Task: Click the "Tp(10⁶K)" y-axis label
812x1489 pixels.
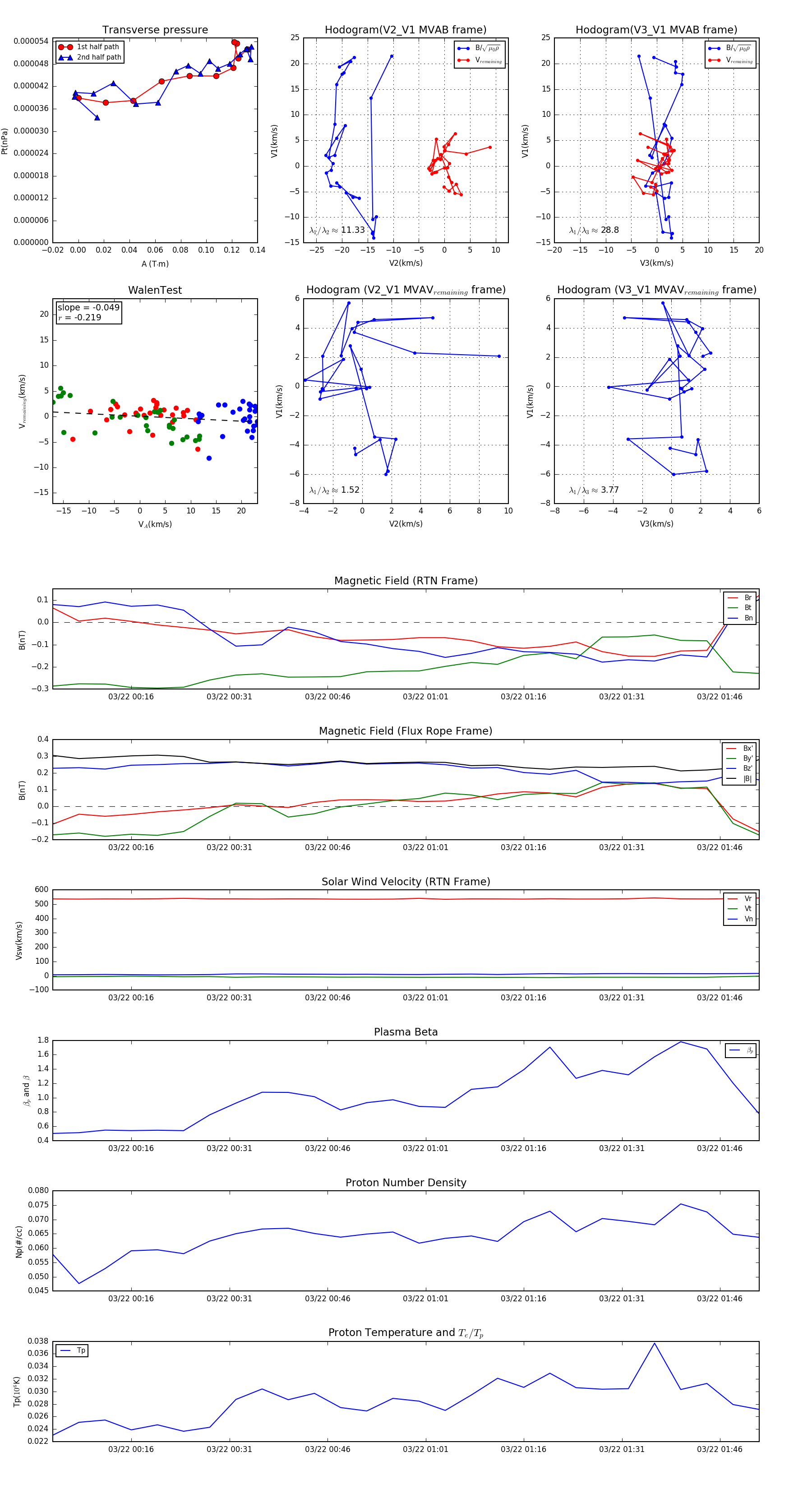Action: pyautogui.click(x=17, y=1392)
